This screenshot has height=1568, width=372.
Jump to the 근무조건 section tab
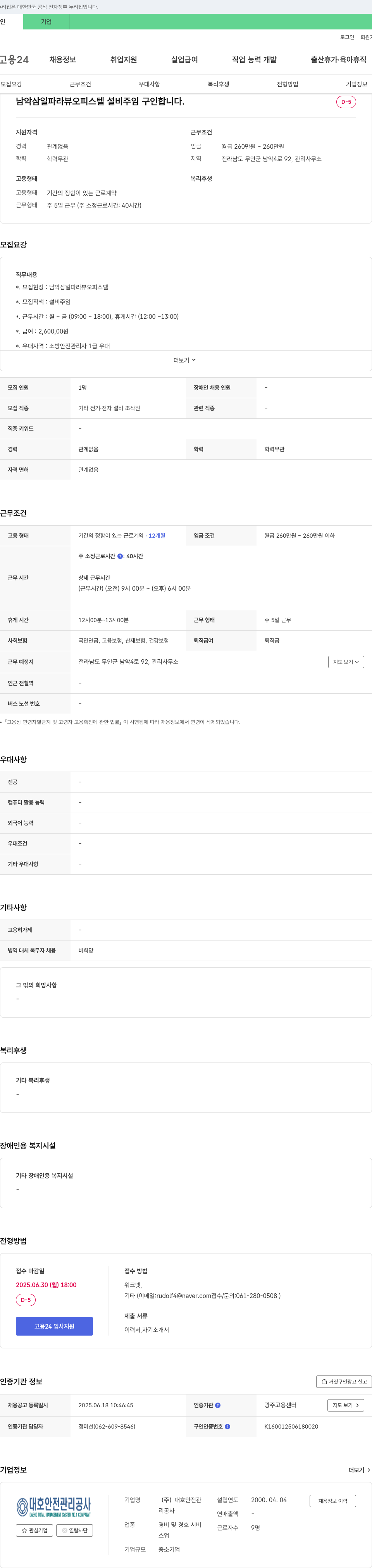click(80, 84)
